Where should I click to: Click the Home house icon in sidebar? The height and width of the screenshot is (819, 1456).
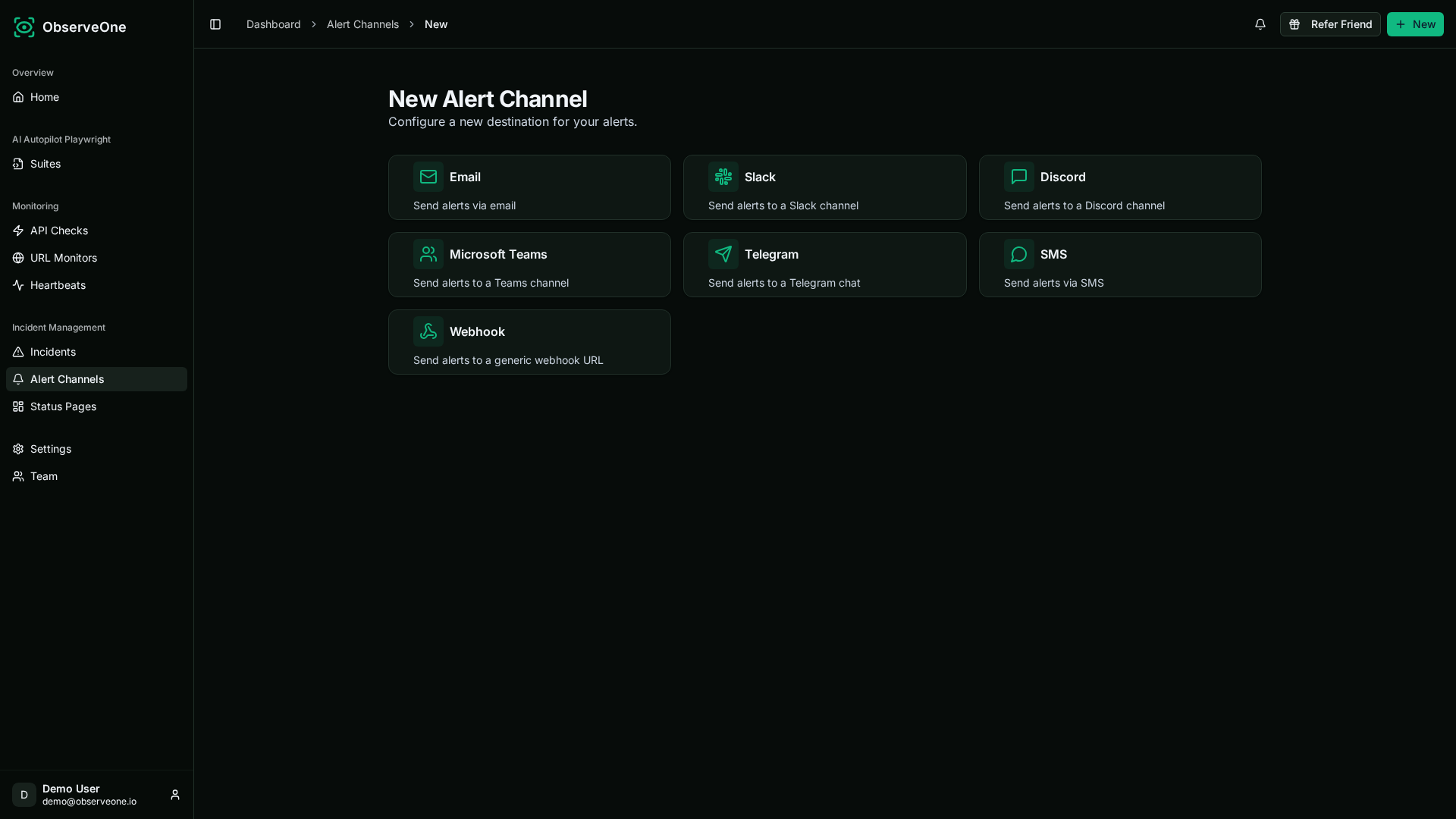[18, 97]
